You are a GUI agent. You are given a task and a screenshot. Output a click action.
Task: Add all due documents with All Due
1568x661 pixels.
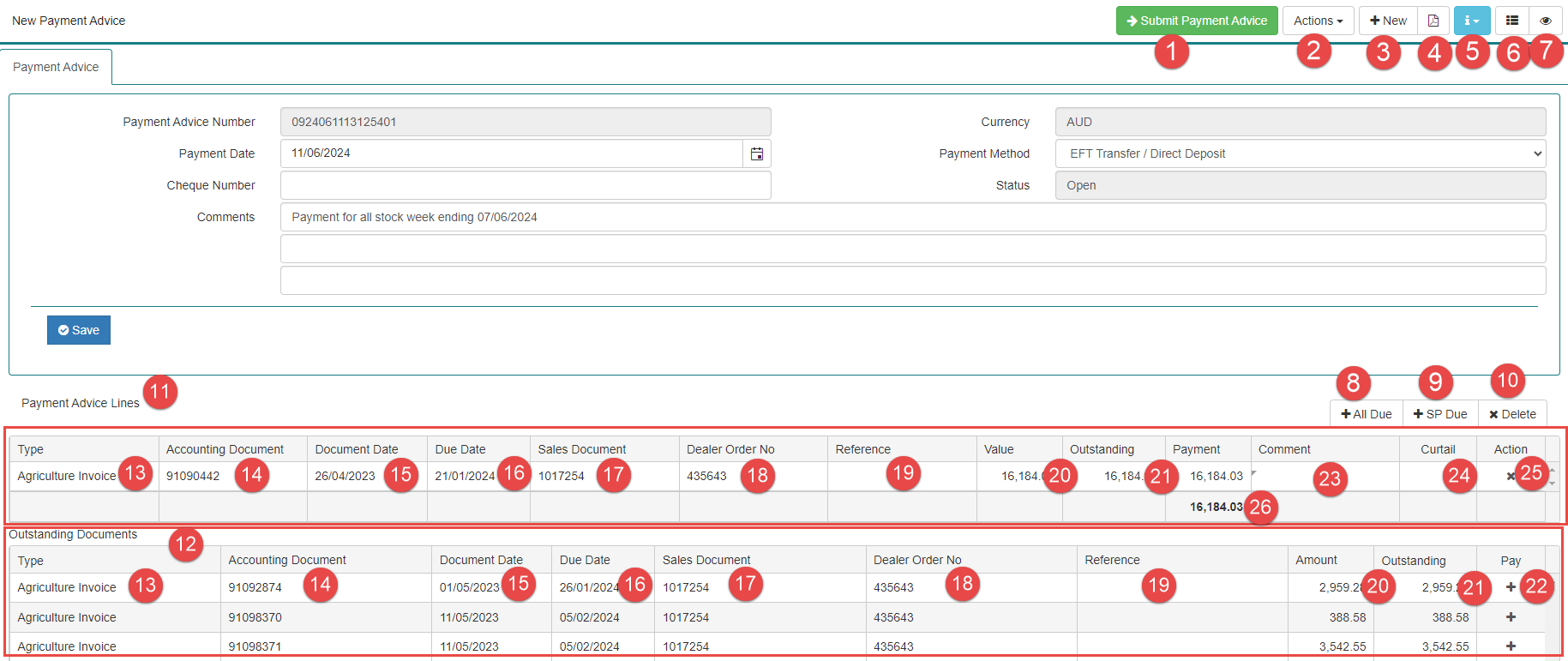tap(1367, 414)
